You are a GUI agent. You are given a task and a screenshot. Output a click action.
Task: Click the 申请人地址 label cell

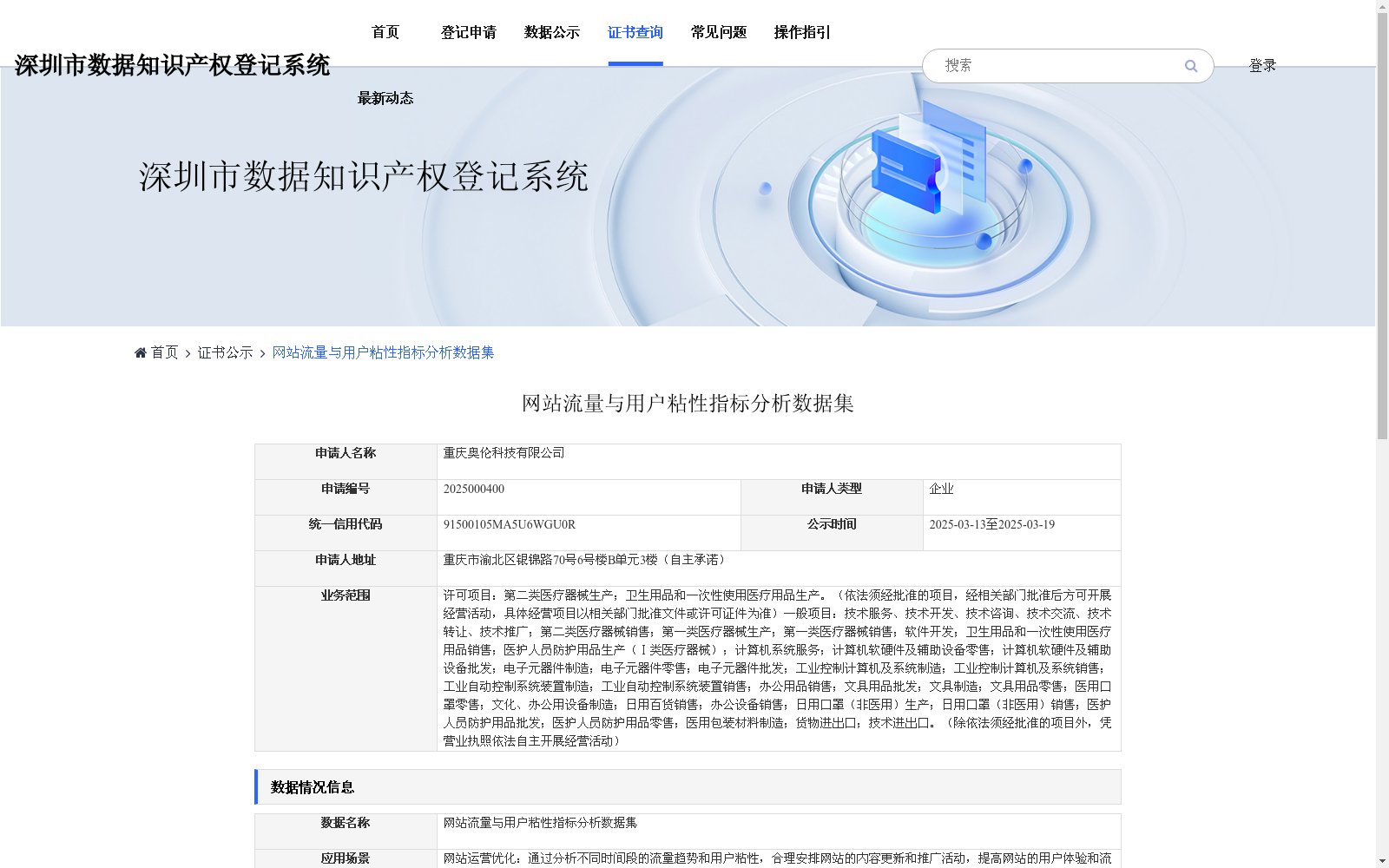pyautogui.click(x=346, y=569)
